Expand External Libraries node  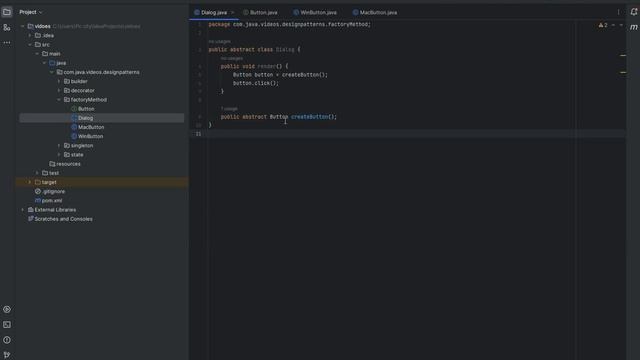pos(23,210)
